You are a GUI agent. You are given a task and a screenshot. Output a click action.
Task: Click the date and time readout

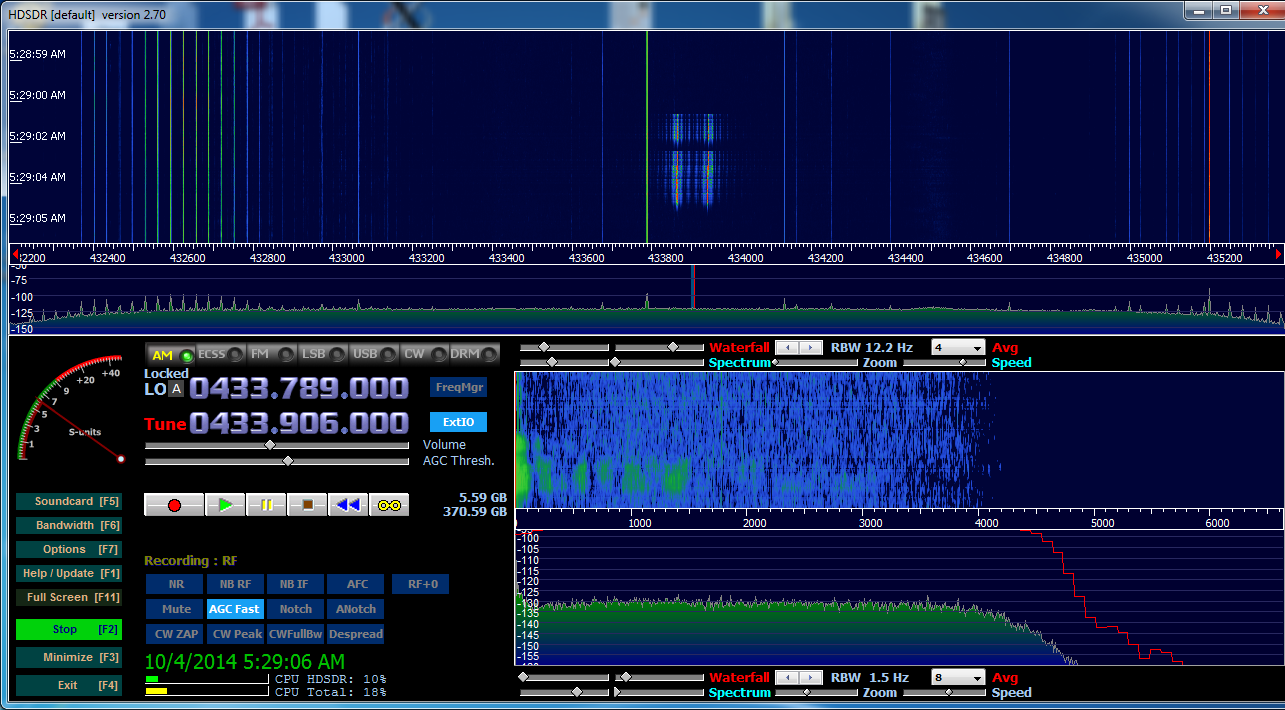coord(245,661)
